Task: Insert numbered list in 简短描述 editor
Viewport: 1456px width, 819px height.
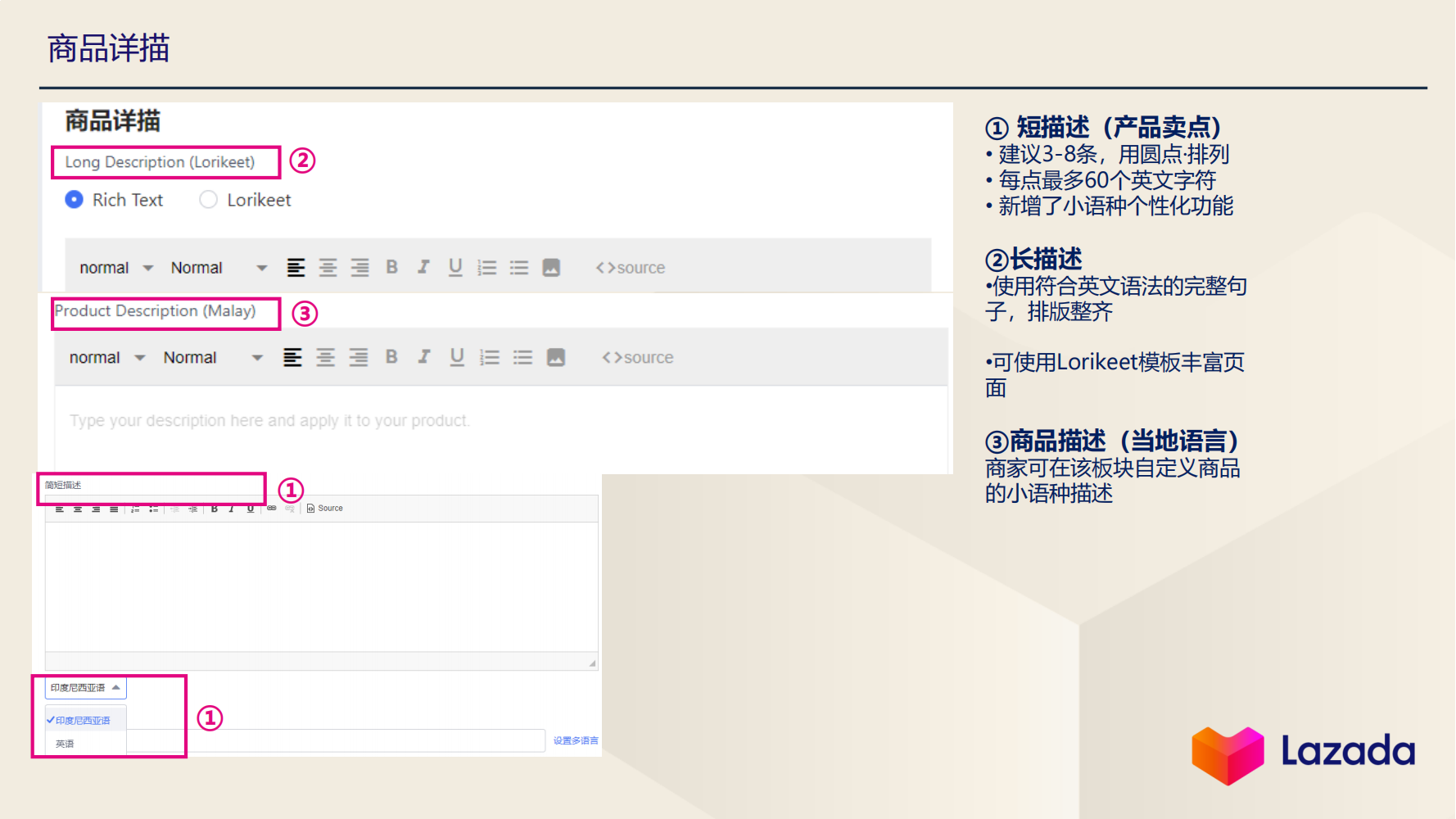Action: [135, 509]
